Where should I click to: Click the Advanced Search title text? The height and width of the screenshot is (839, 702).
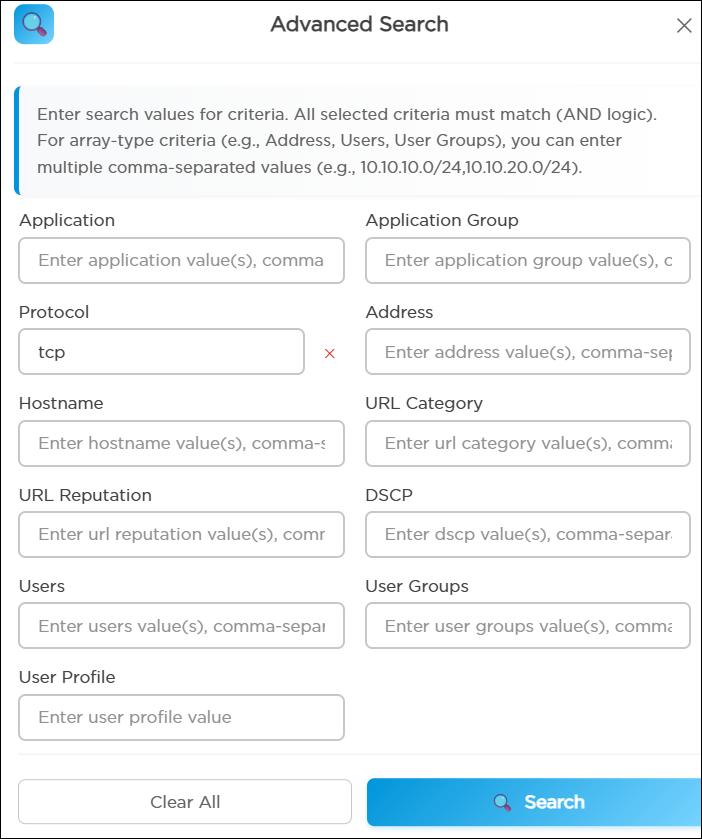pyautogui.click(x=359, y=25)
